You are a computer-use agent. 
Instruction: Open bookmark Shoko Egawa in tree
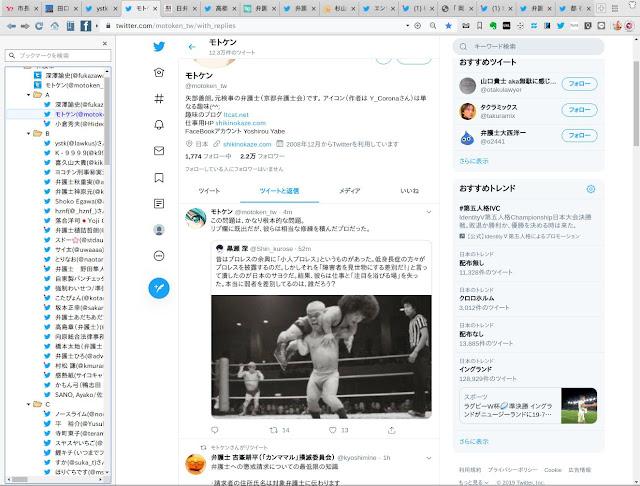point(79,201)
